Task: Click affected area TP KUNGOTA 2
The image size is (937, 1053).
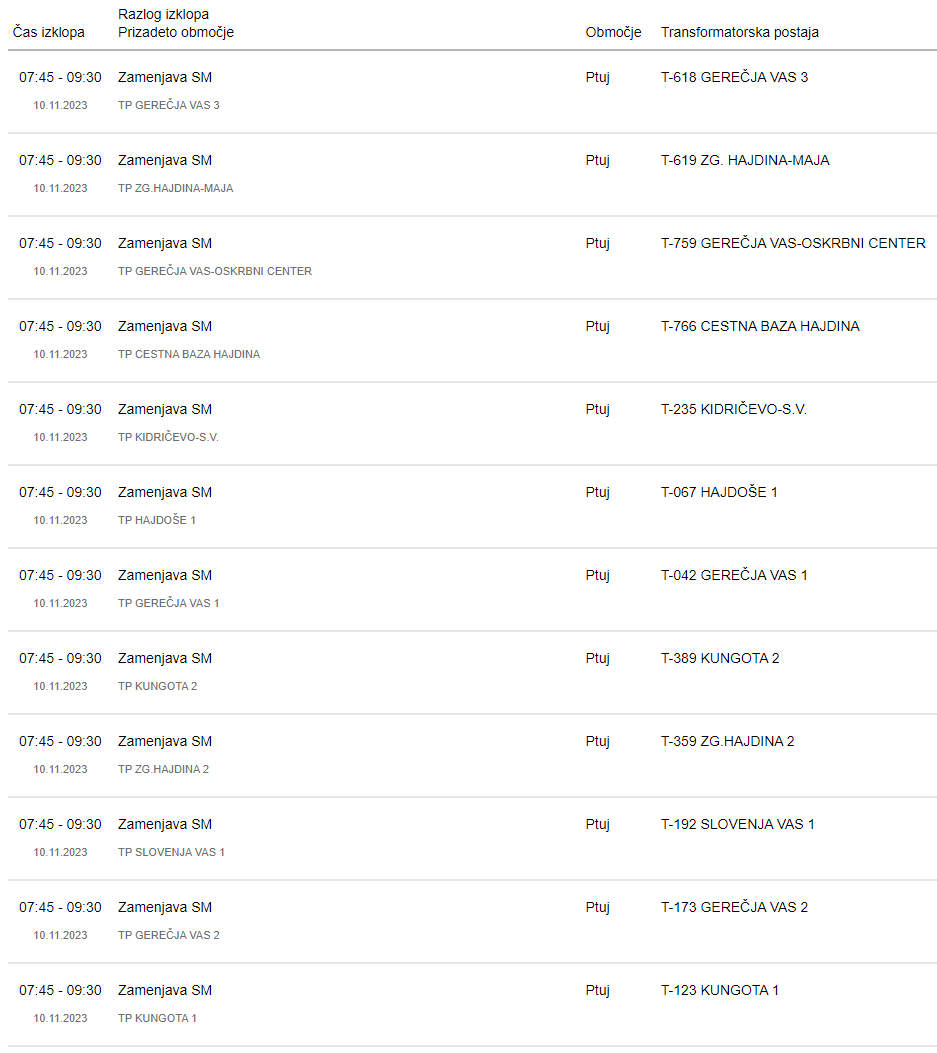Action: coord(157,686)
